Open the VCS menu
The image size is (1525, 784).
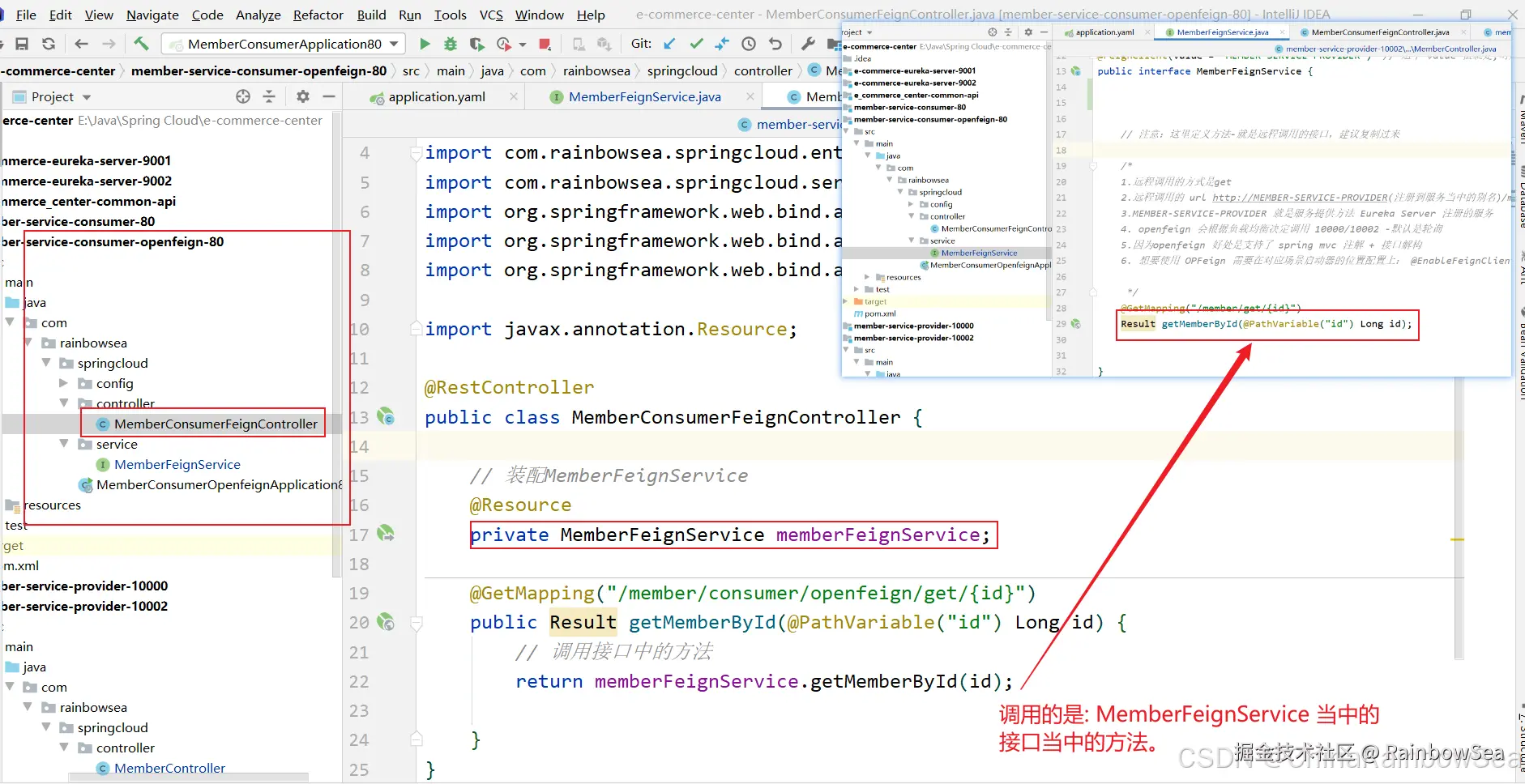pos(491,15)
